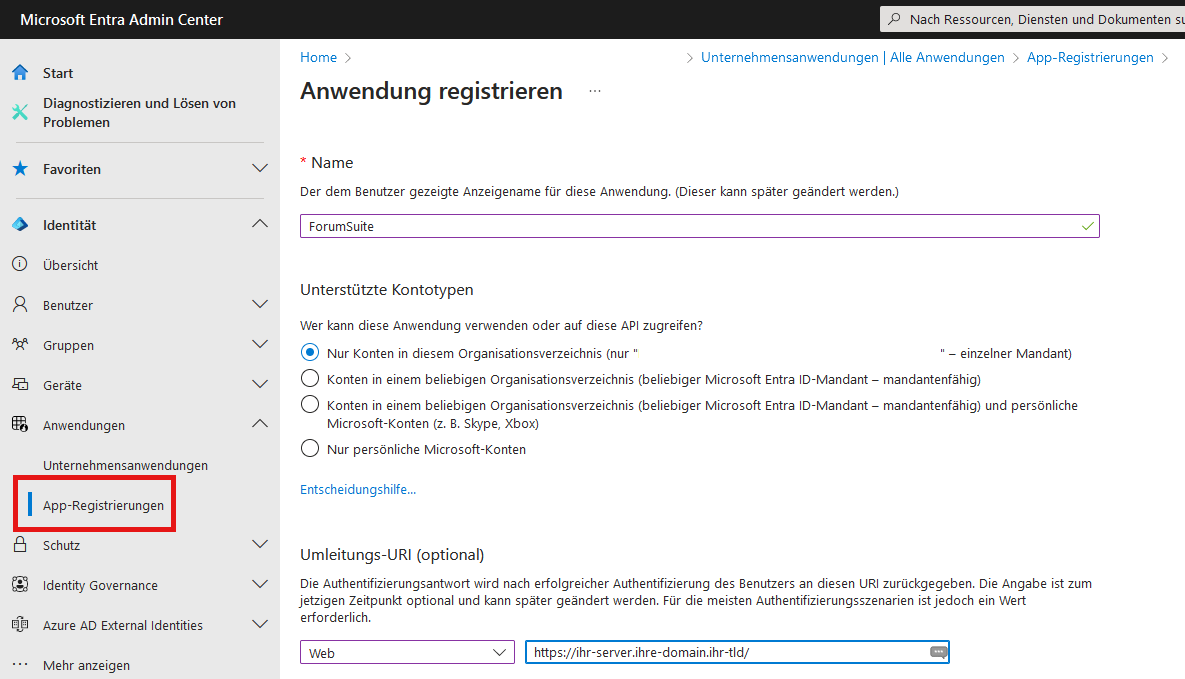Screen dimensions: 1185x679
Task: Click the Benutzer person icon
Action: (x=20, y=305)
